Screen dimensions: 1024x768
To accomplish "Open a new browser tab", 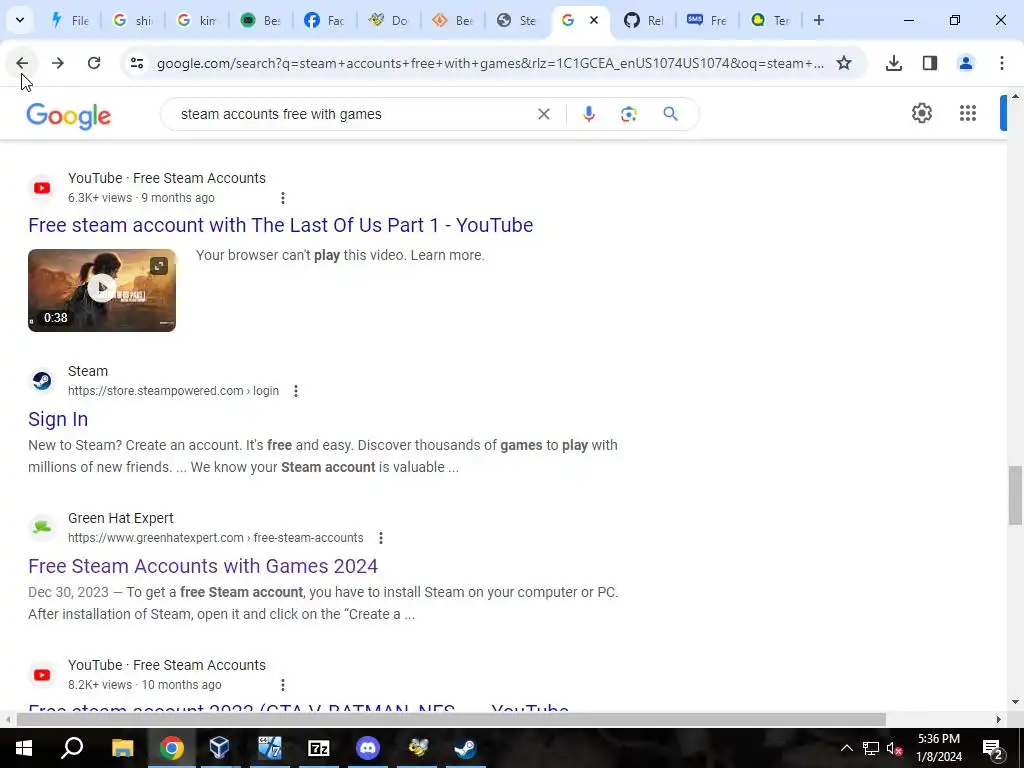I will click(x=818, y=20).
